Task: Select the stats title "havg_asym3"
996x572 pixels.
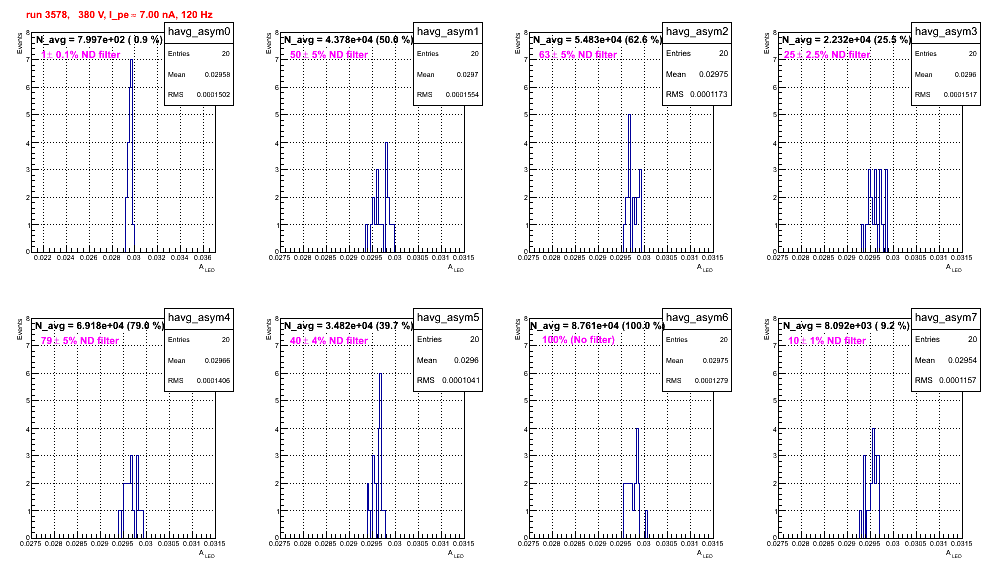Action: coord(946,32)
